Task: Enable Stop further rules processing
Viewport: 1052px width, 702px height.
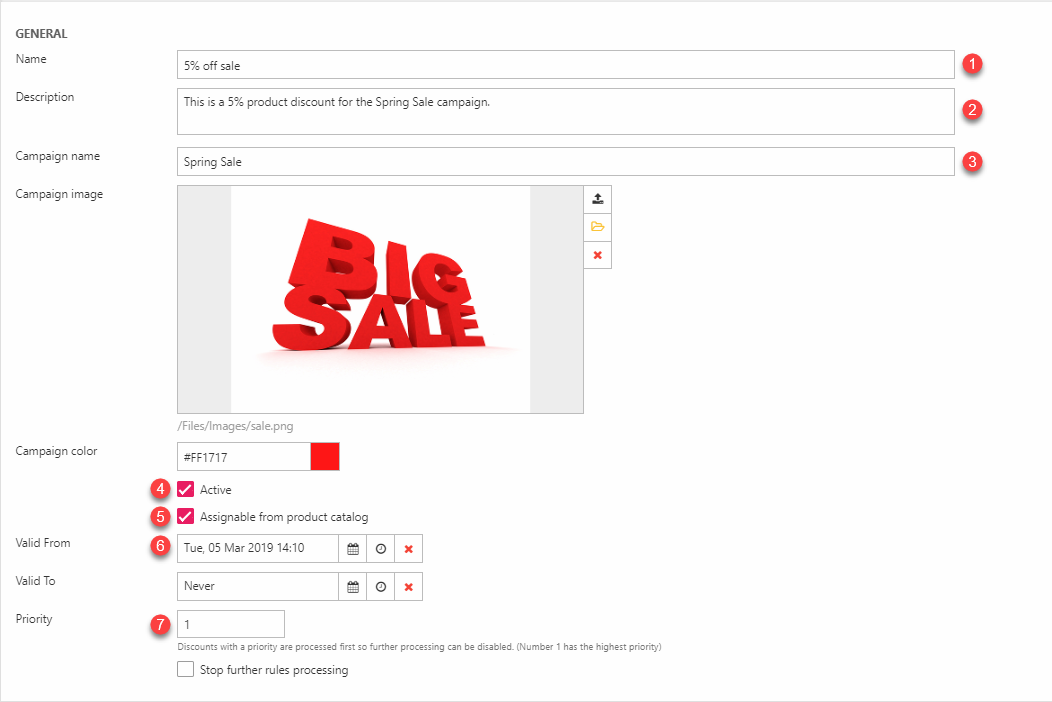Action: point(185,670)
